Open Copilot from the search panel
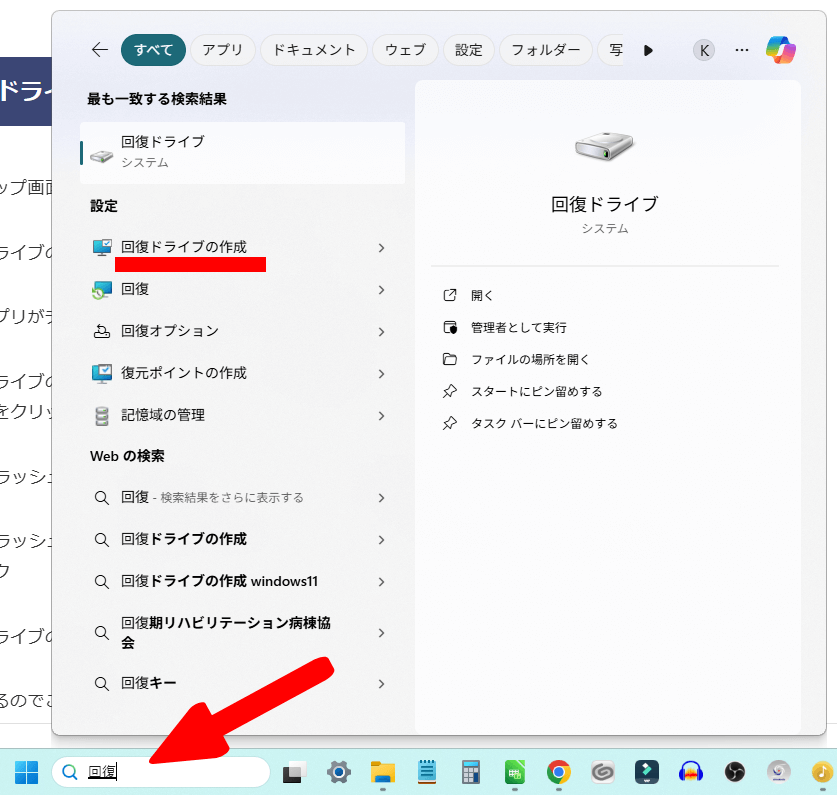837x795 pixels. (780, 50)
